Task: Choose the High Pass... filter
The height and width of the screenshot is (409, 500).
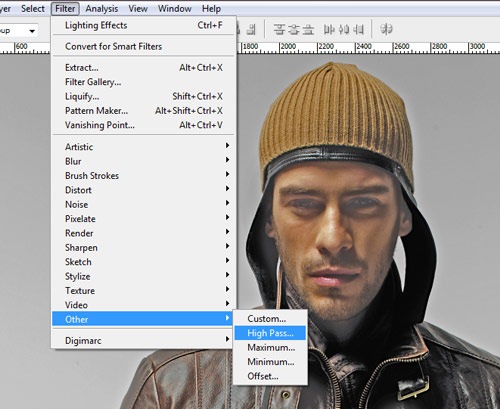Action: [x=270, y=333]
